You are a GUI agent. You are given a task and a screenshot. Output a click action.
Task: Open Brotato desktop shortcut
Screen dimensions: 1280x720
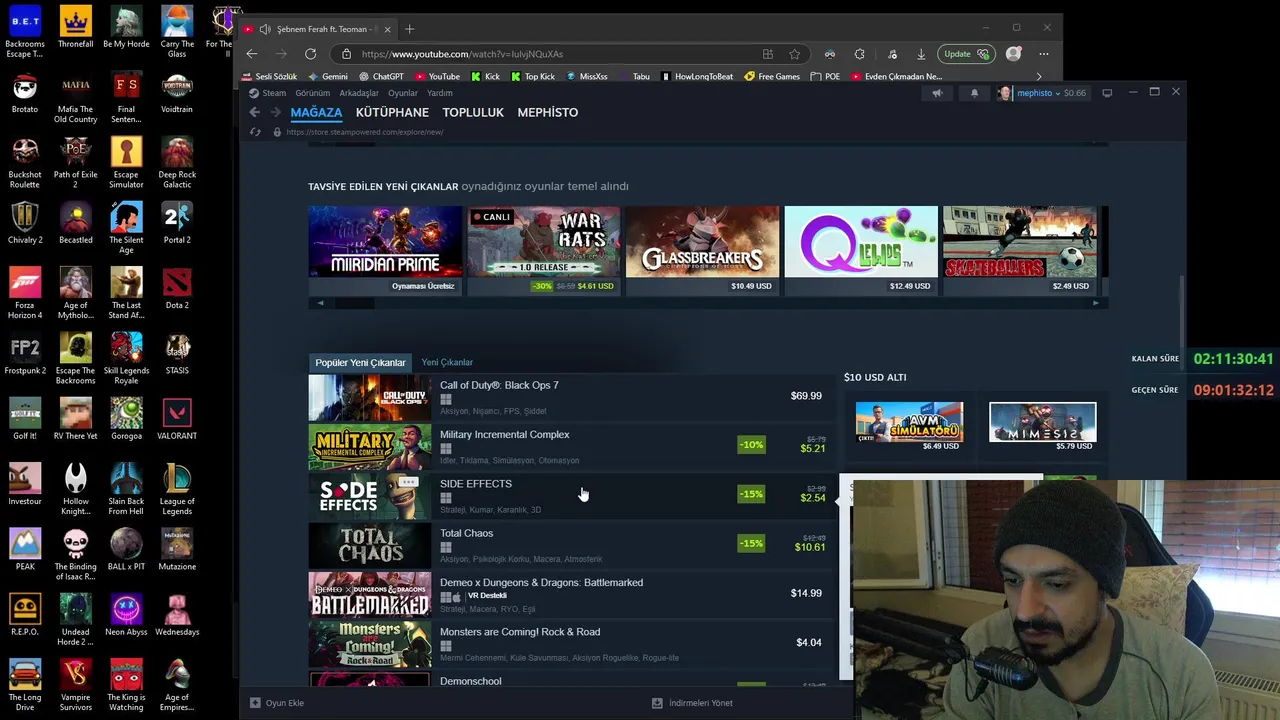coord(25,95)
